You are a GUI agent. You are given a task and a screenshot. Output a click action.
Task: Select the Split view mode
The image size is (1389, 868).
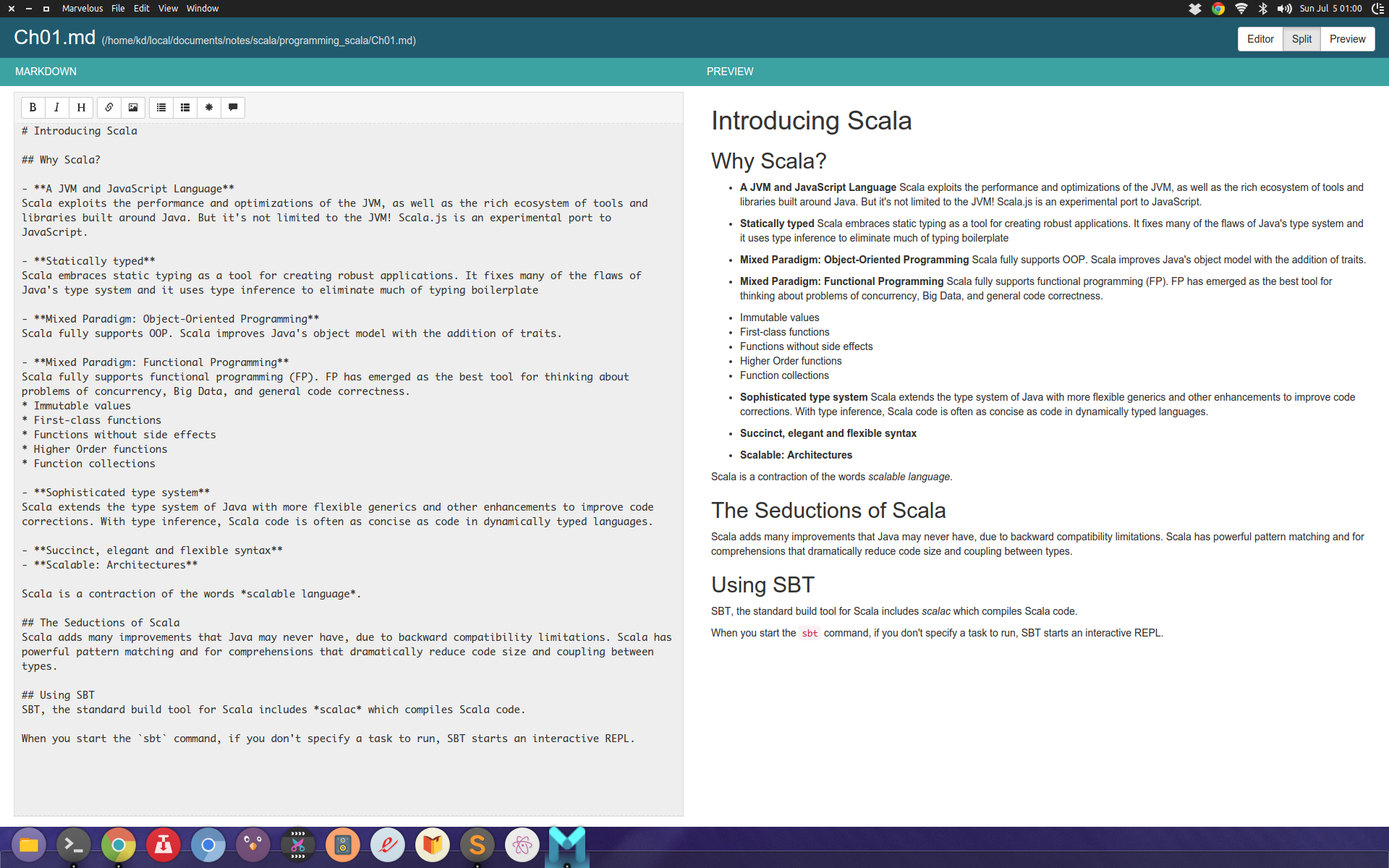pyautogui.click(x=1301, y=39)
